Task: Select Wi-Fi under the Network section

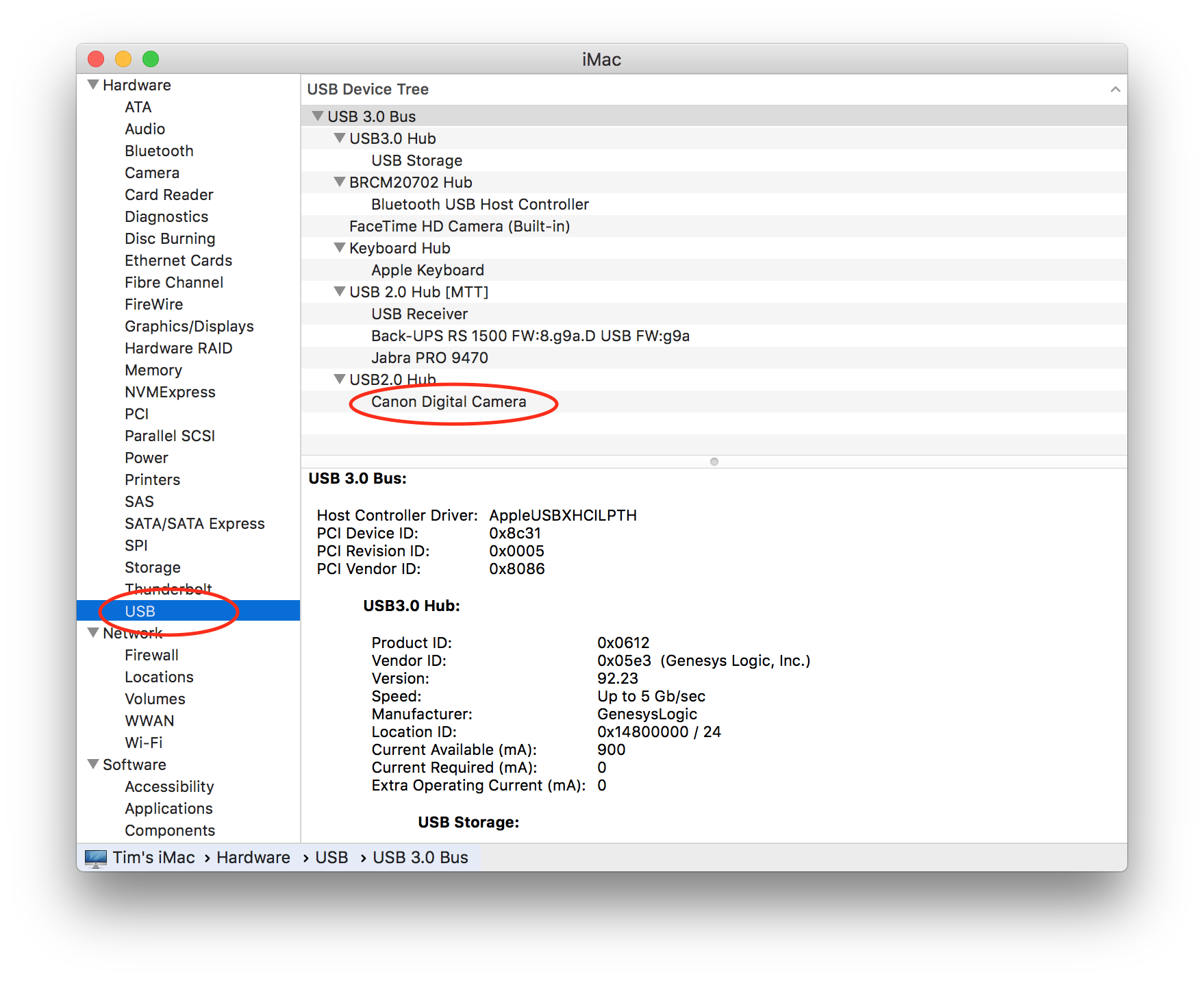Action: tap(145, 743)
